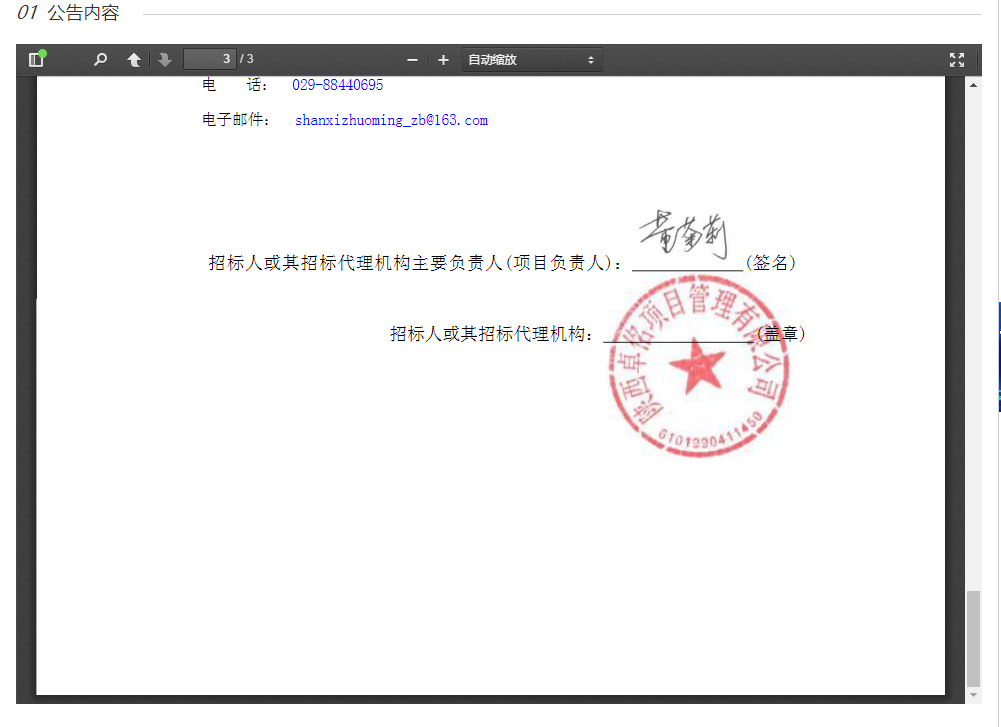Zoom out using the minus button
Screen dimensions: 1001x727
412,60
